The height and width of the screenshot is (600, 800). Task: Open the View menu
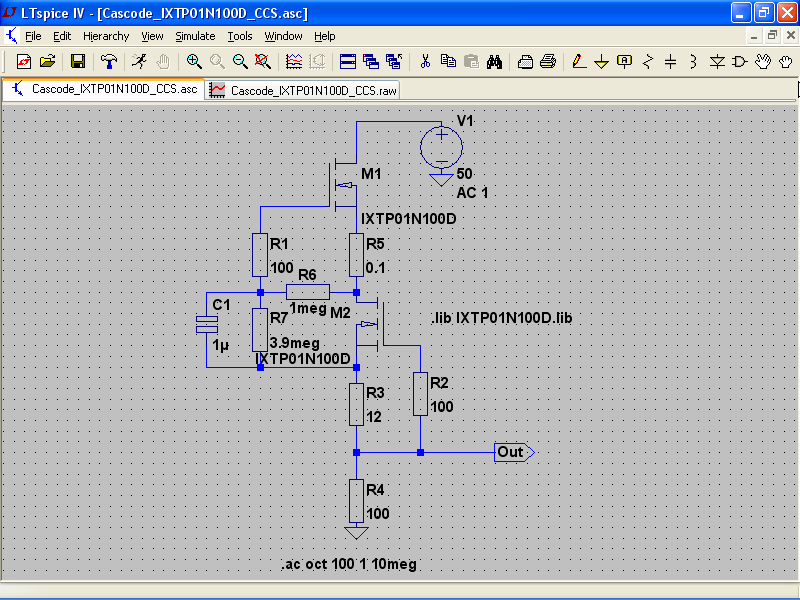(x=152, y=36)
